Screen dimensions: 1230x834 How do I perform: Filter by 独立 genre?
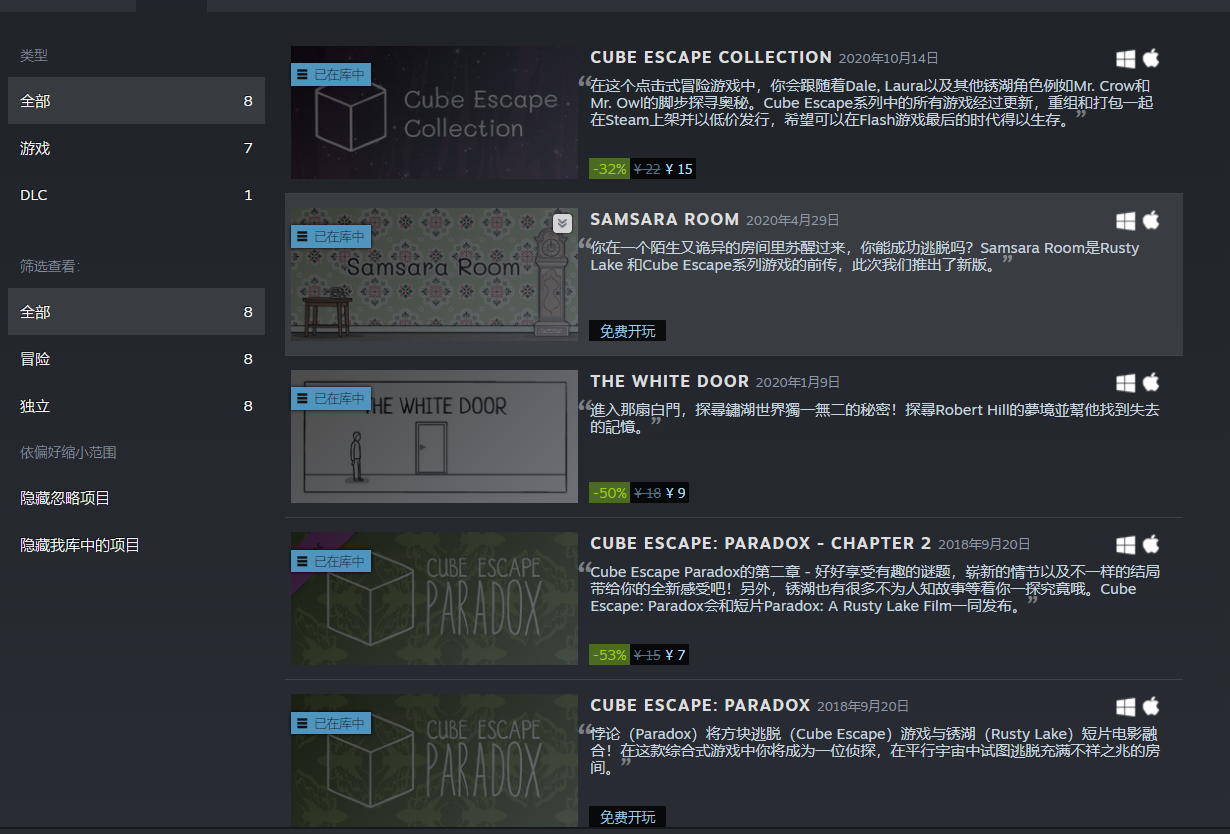tap(136, 406)
